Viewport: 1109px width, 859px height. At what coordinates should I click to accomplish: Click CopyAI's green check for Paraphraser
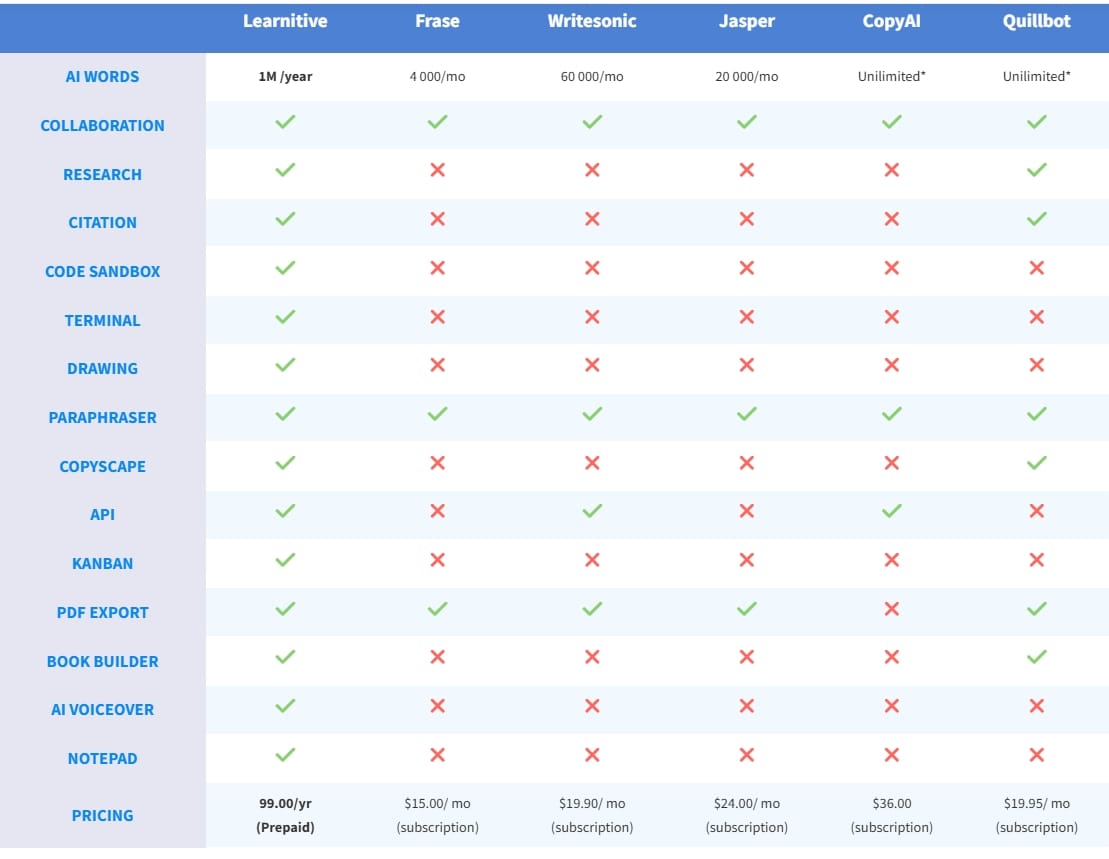891,414
